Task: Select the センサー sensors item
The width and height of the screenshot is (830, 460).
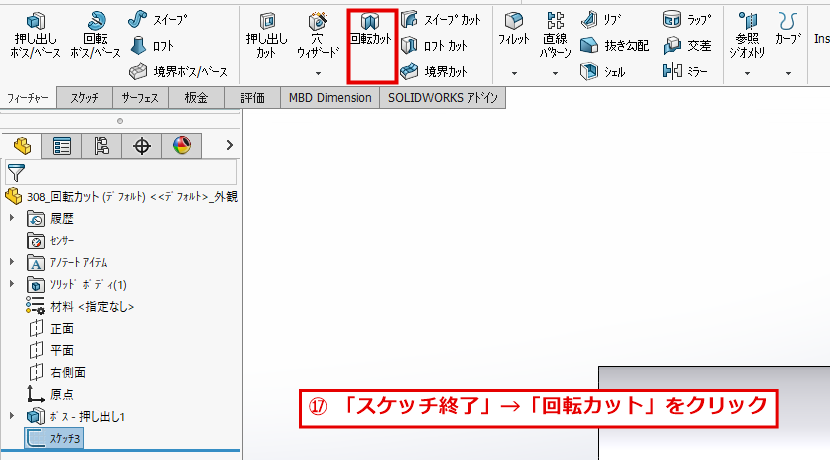Action: coord(51,240)
